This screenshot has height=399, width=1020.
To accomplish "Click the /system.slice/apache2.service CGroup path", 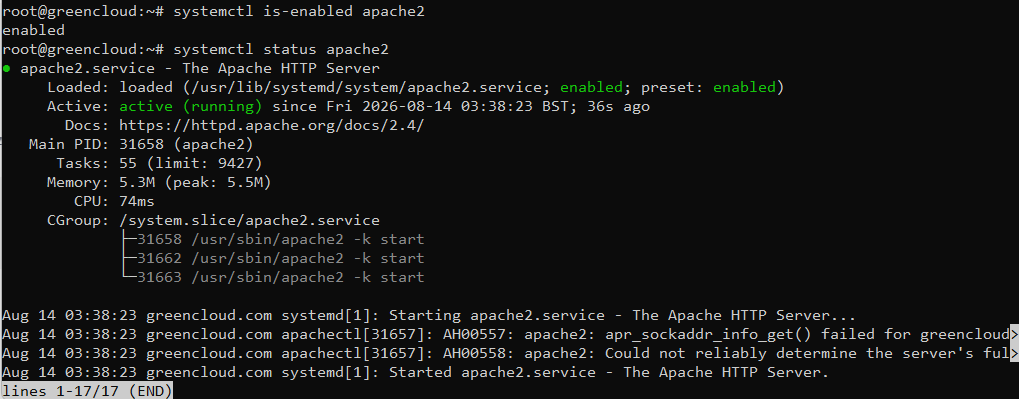I will 249,221.
